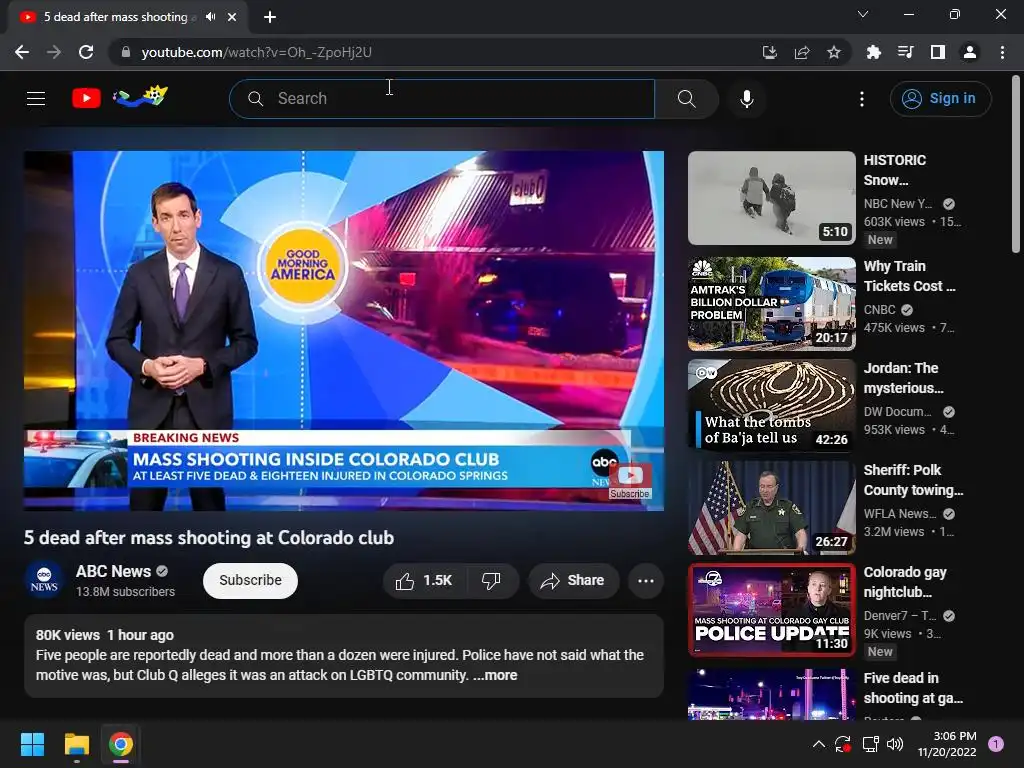This screenshot has width=1024, height=768.
Task: Open more actions ellipsis under video
Action: click(x=646, y=581)
